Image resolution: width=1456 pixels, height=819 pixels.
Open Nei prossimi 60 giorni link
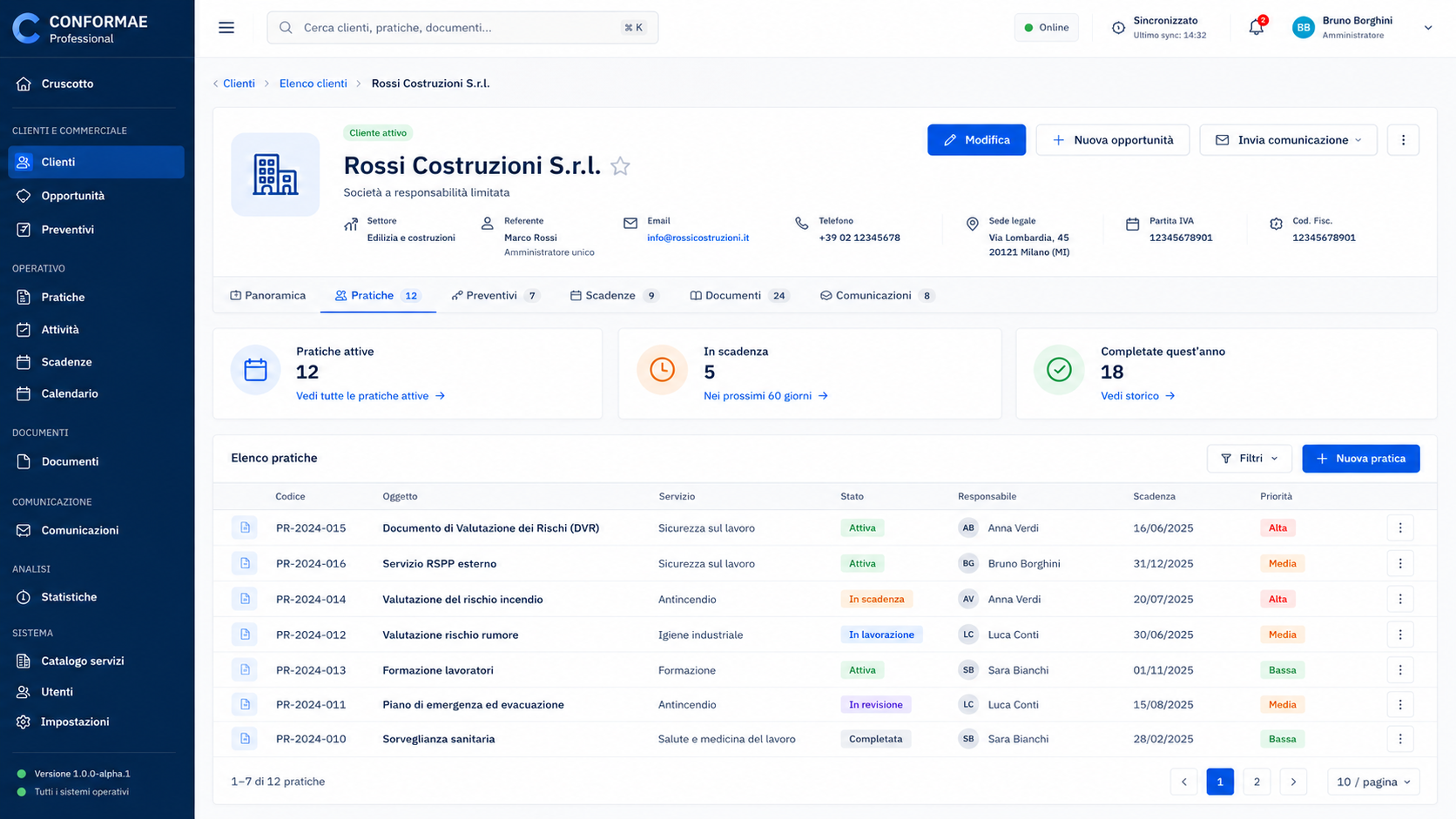click(x=766, y=396)
